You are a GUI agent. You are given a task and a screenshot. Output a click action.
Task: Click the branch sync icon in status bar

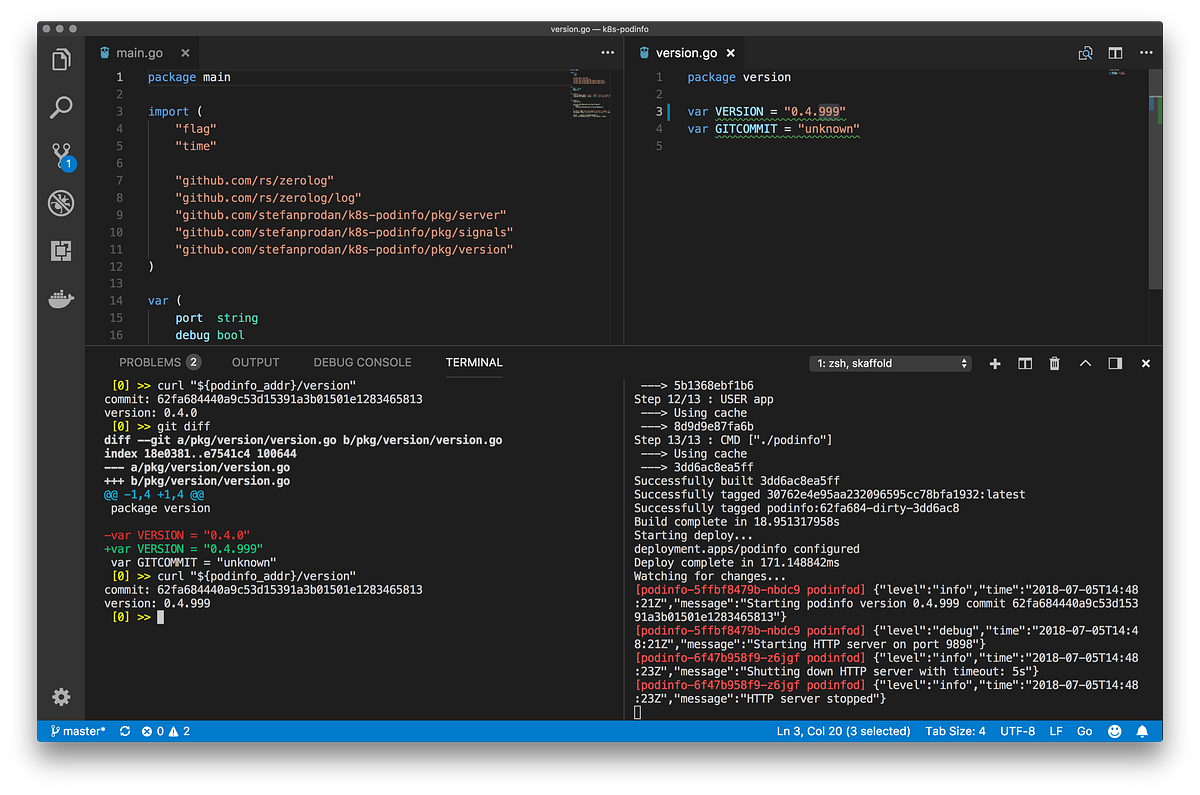(124, 731)
